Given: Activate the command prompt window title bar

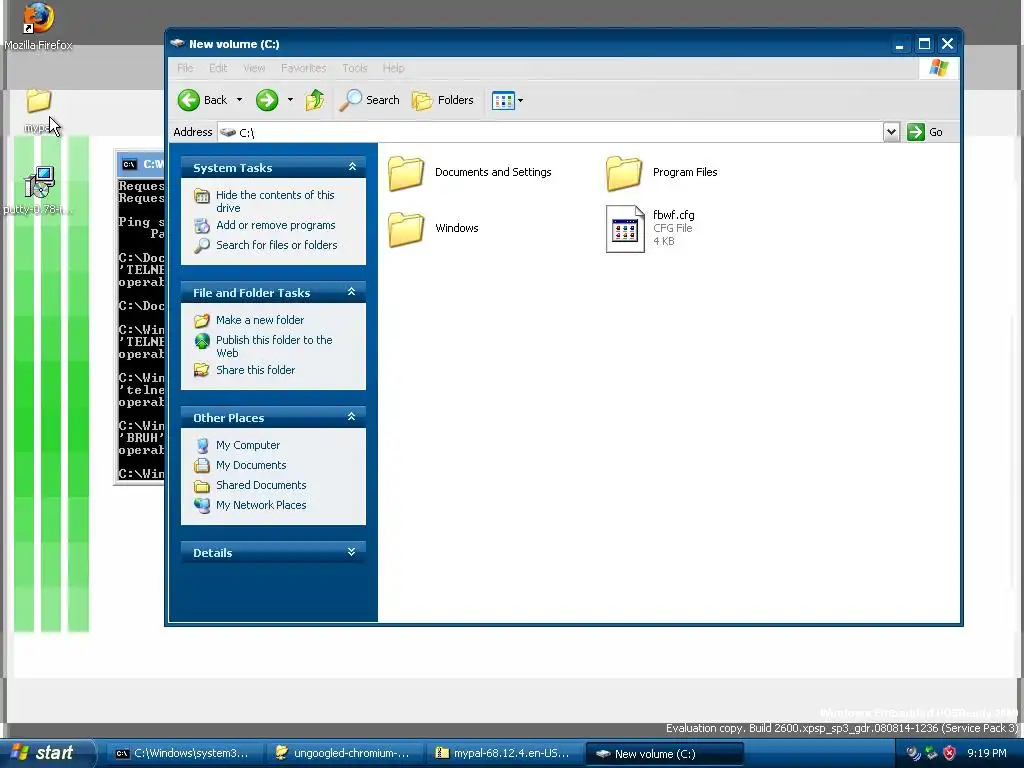Looking at the screenshot, I should click(x=140, y=164).
